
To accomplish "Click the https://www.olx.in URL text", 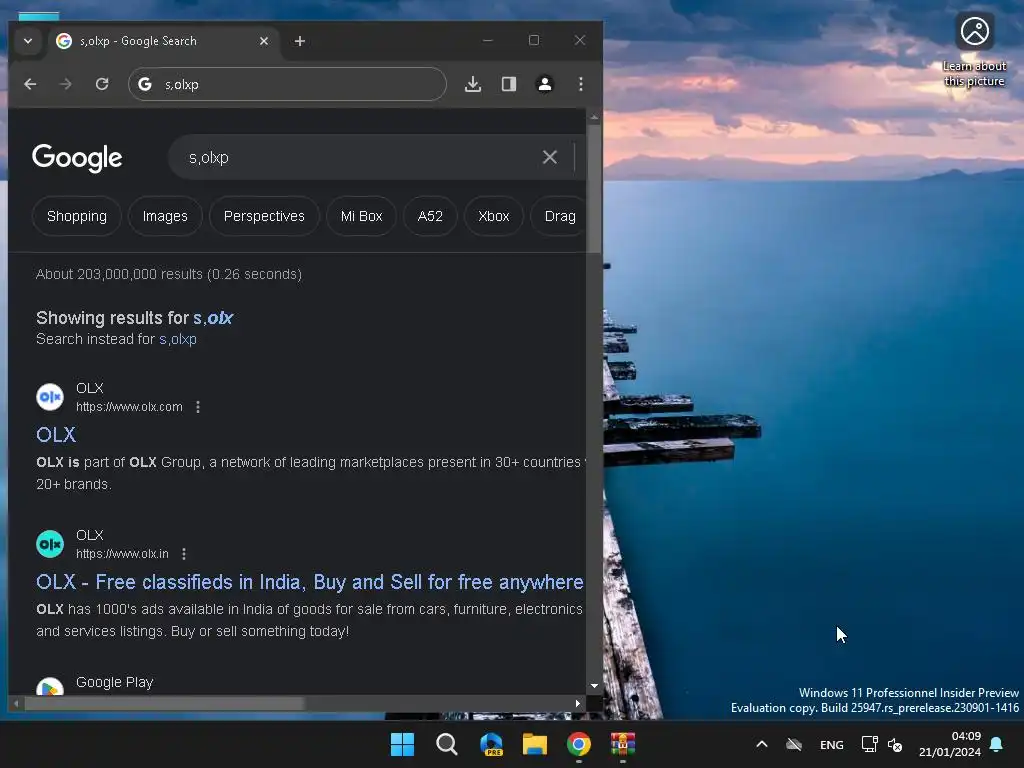I will point(122,554).
